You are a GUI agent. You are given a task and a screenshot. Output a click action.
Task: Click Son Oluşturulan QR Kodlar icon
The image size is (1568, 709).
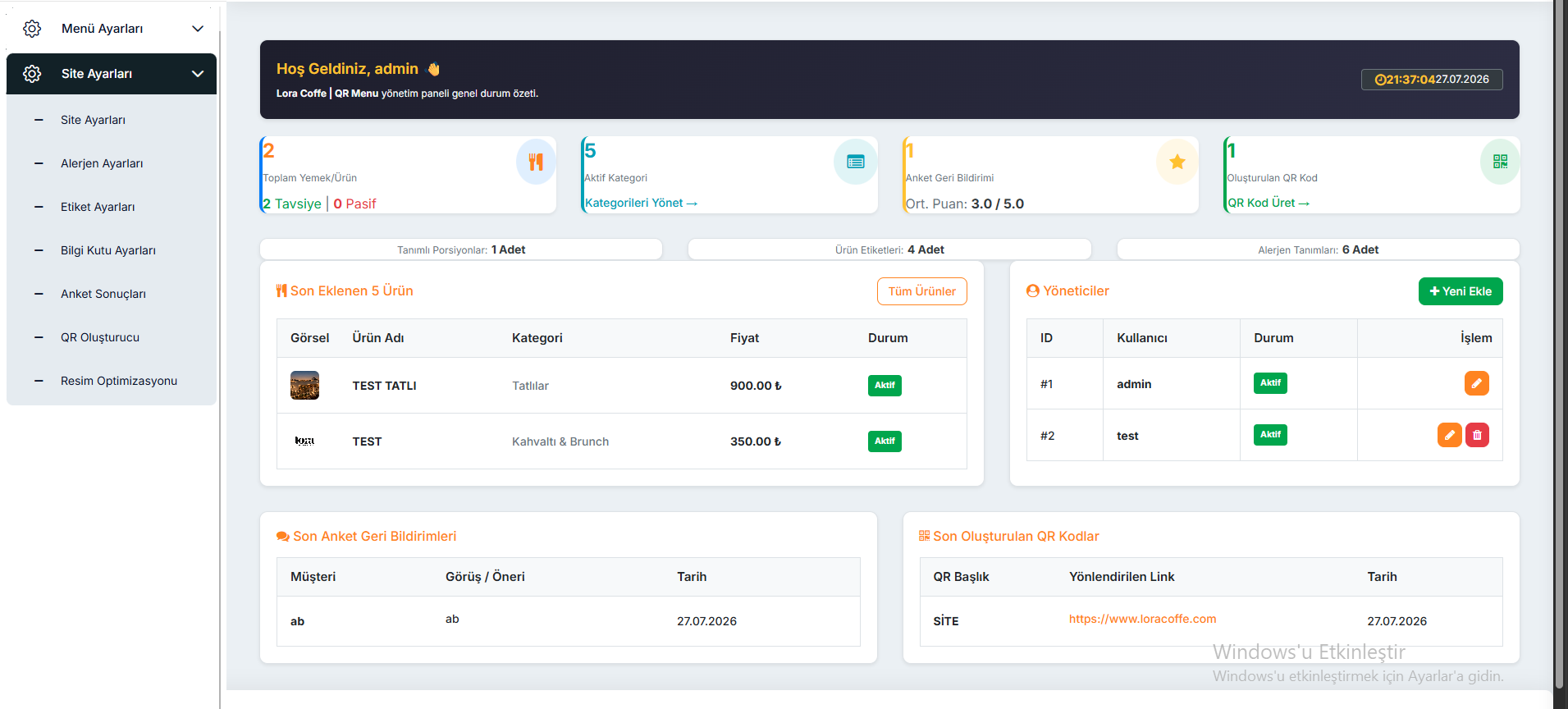[925, 536]
